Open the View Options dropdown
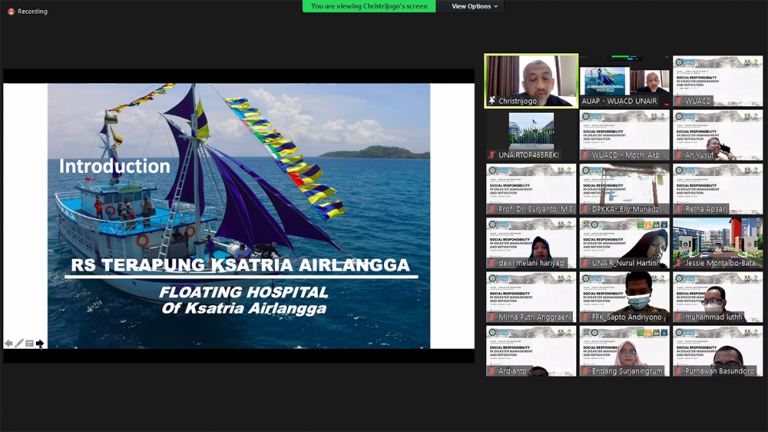The height and width of the screenshot is (432, 768). pyautogui.click(x=474, y=7)
